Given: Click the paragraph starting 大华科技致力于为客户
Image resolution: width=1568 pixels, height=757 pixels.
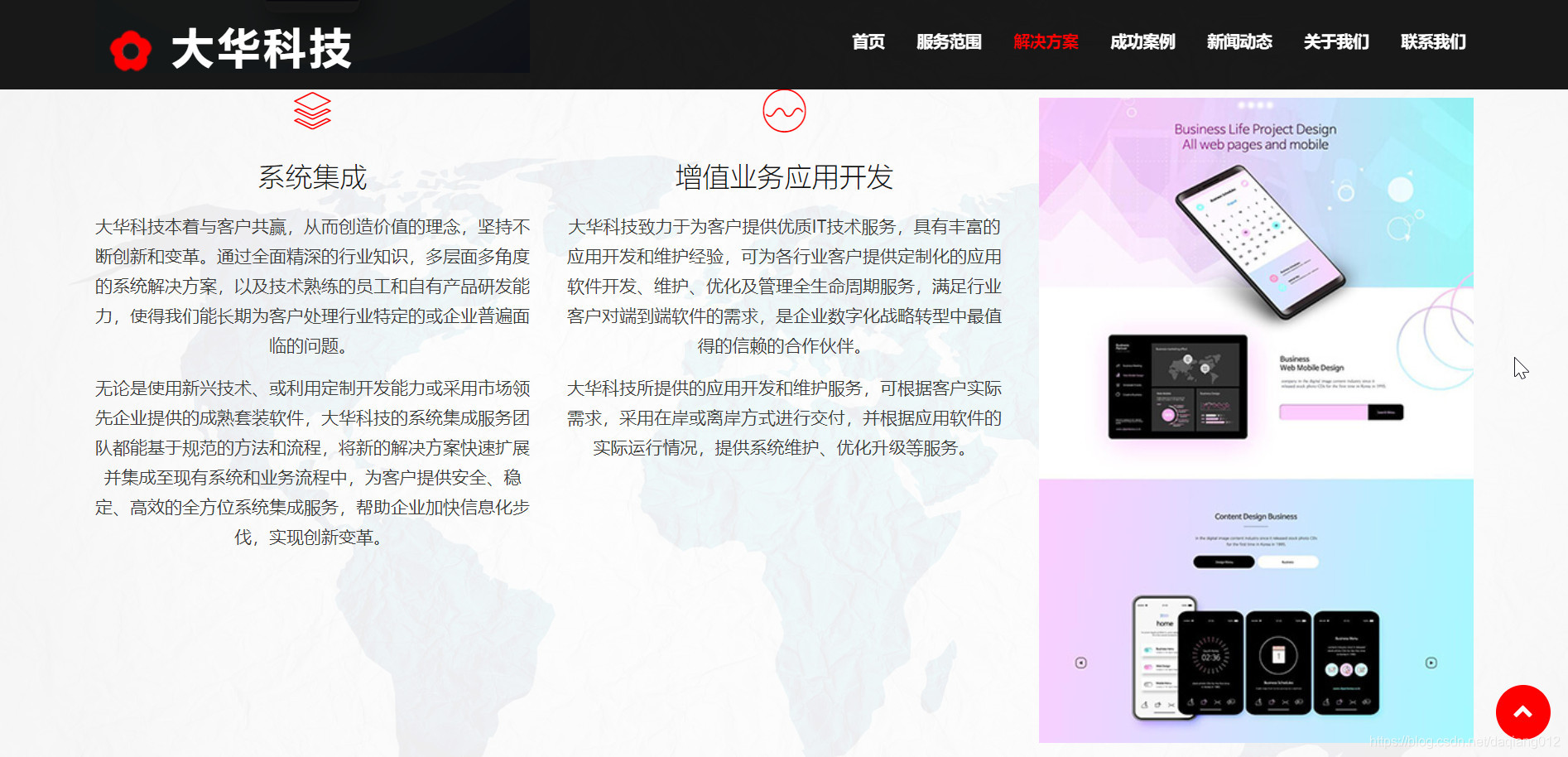Looking at the screenshot, I should point(784,287).
